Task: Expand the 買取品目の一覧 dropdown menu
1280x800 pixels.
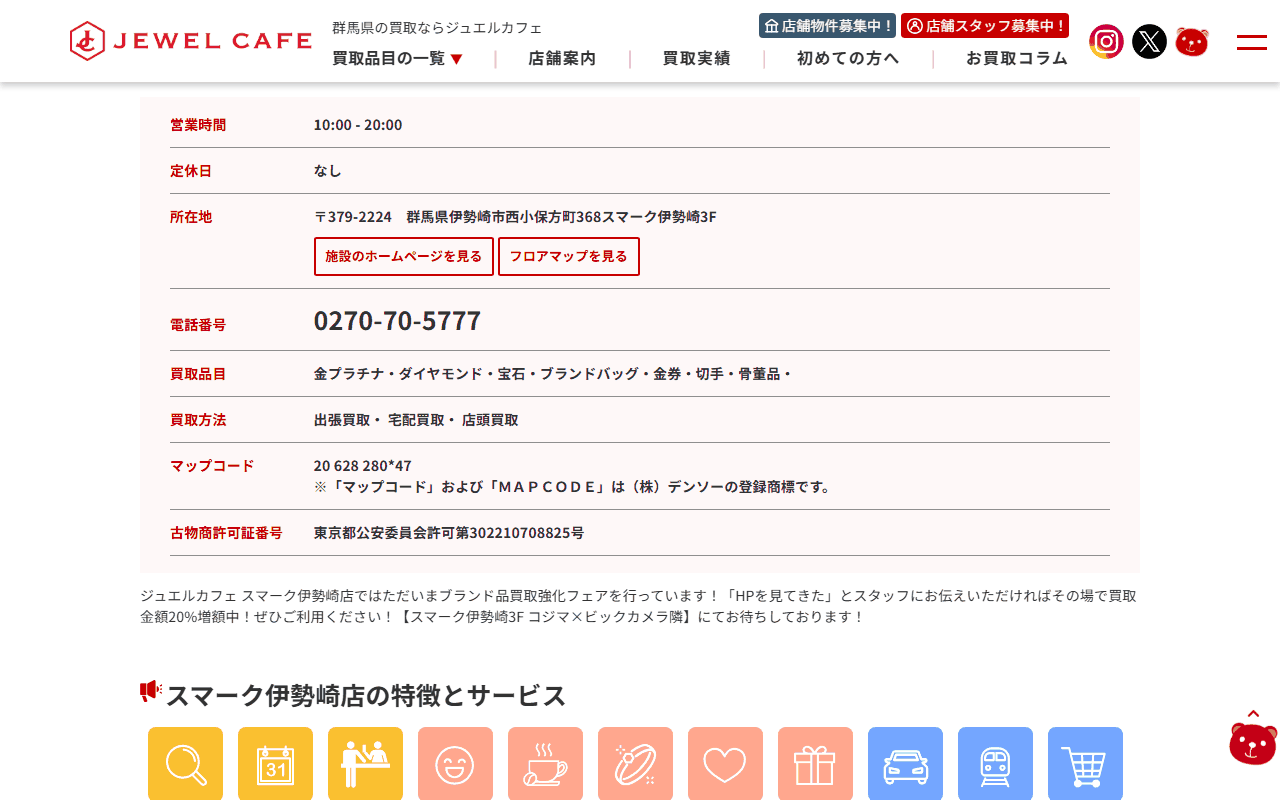Action: (398, 59)
